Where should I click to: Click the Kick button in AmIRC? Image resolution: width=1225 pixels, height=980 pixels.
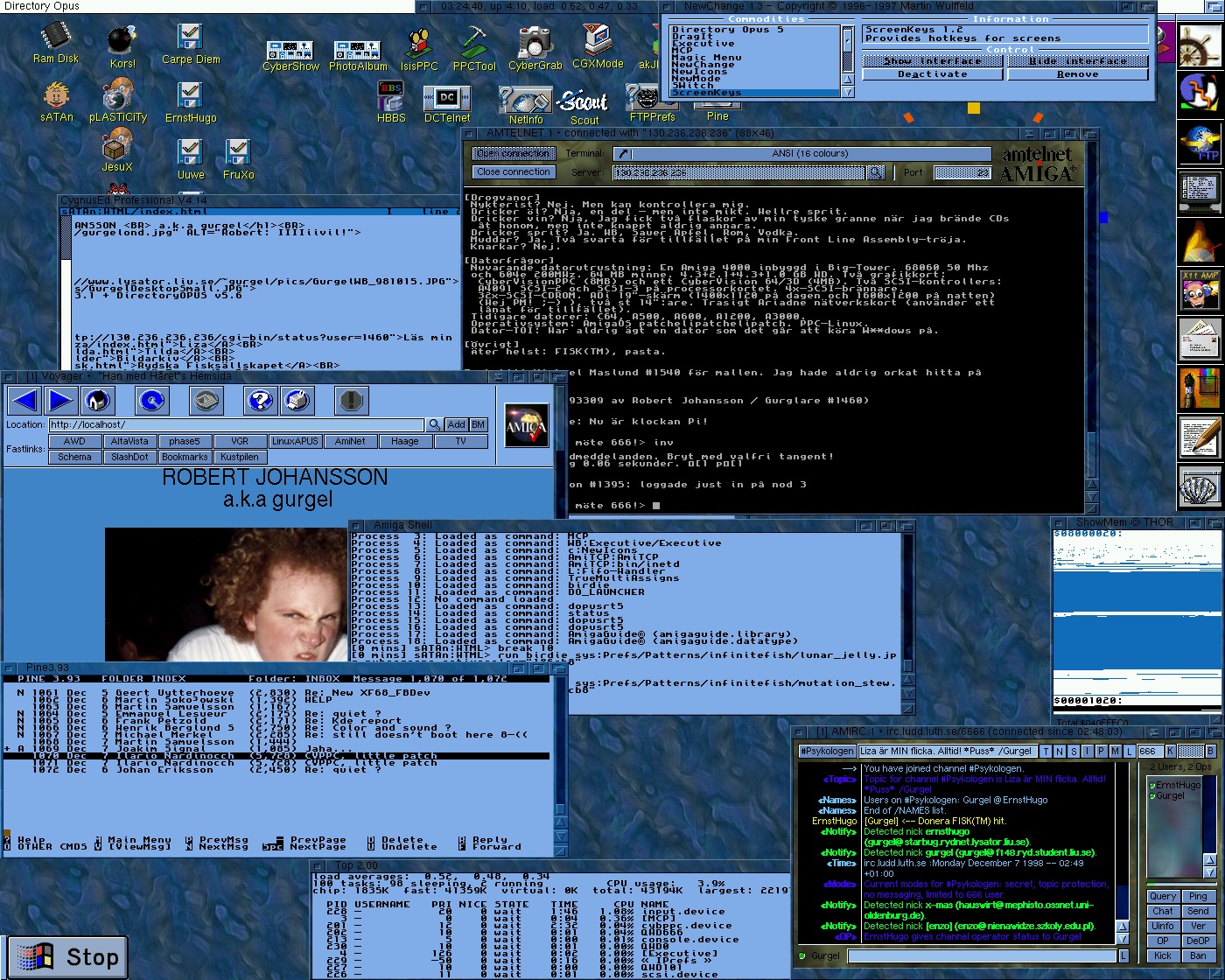coord(1162,955)
